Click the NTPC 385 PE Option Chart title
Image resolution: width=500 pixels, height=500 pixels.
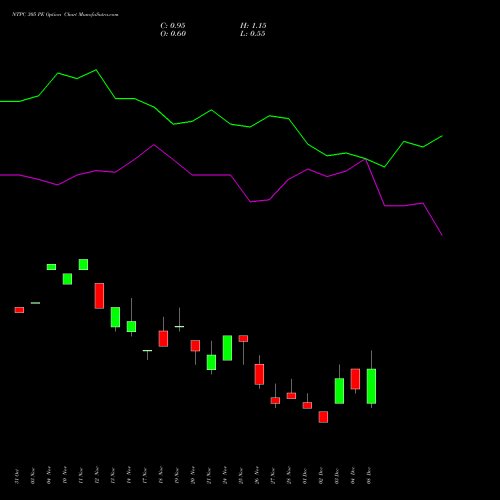coord(65,15)
